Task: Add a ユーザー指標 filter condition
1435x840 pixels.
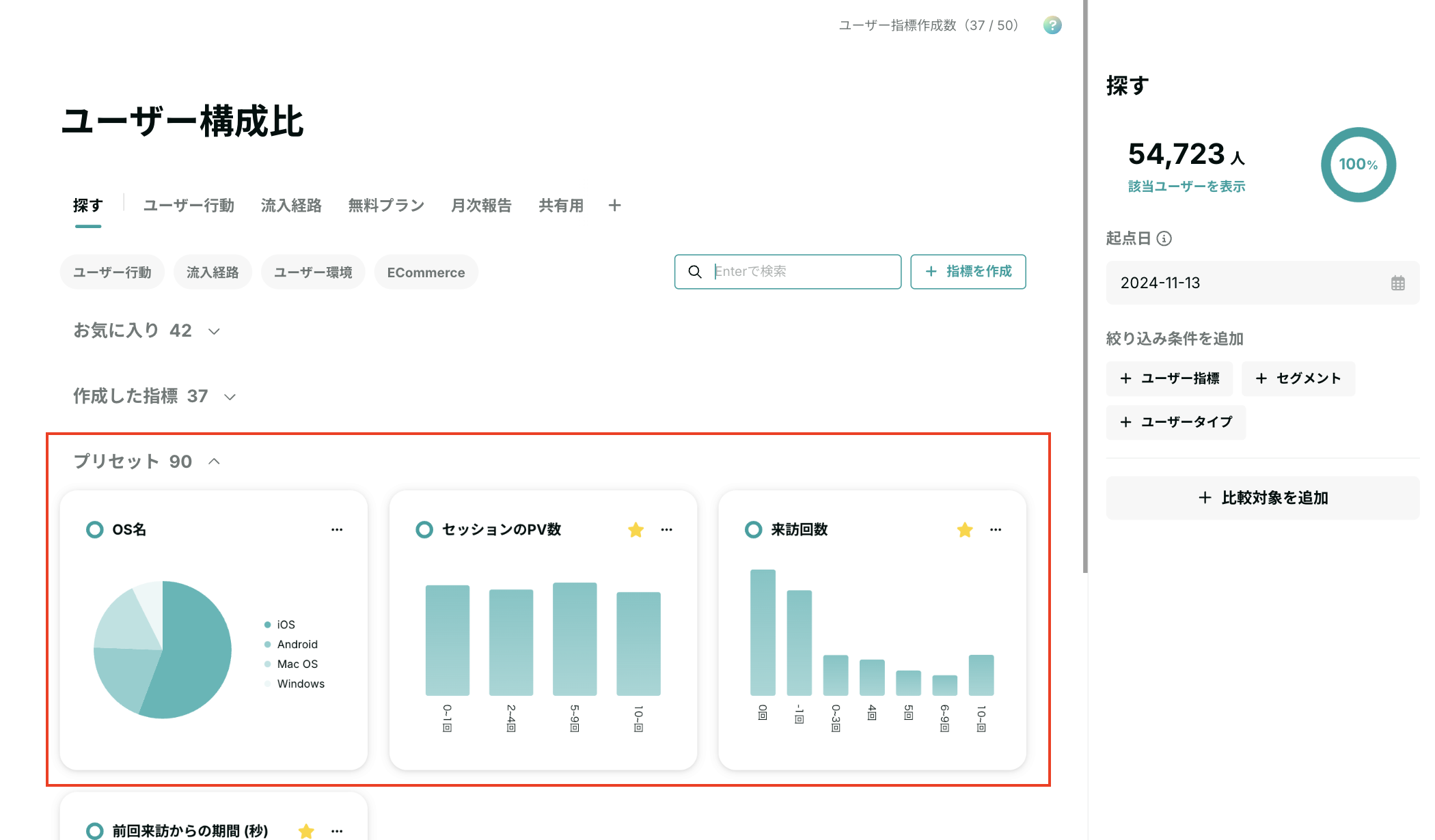Action: (x=1169, y=378)
